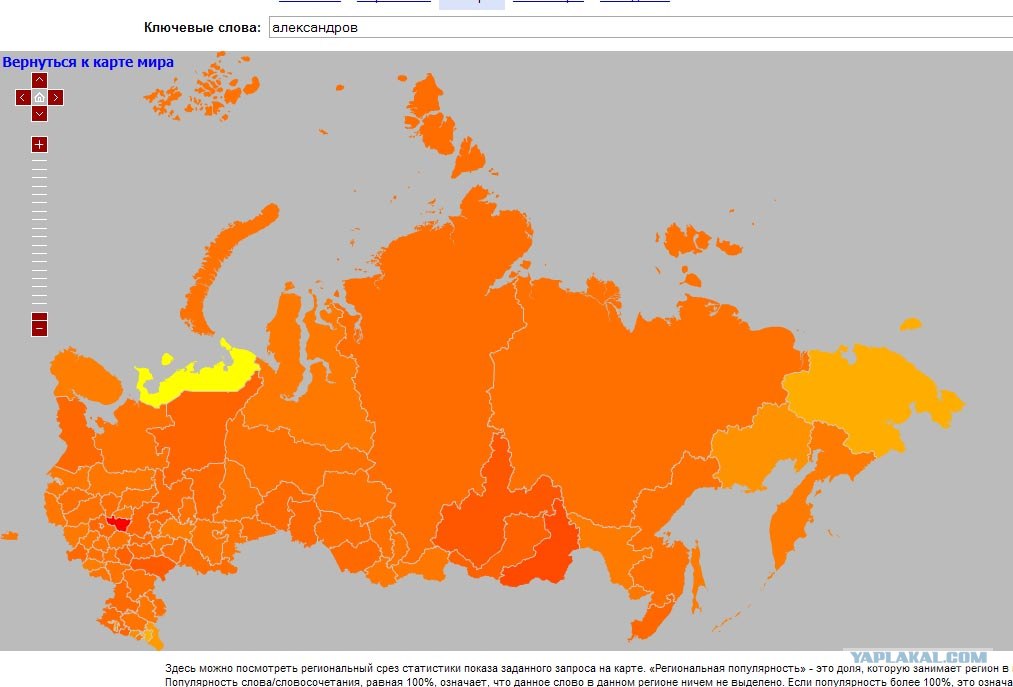Zoom out using the minus button
Viewport: 1013px width, 687px height.
[39, 328]
